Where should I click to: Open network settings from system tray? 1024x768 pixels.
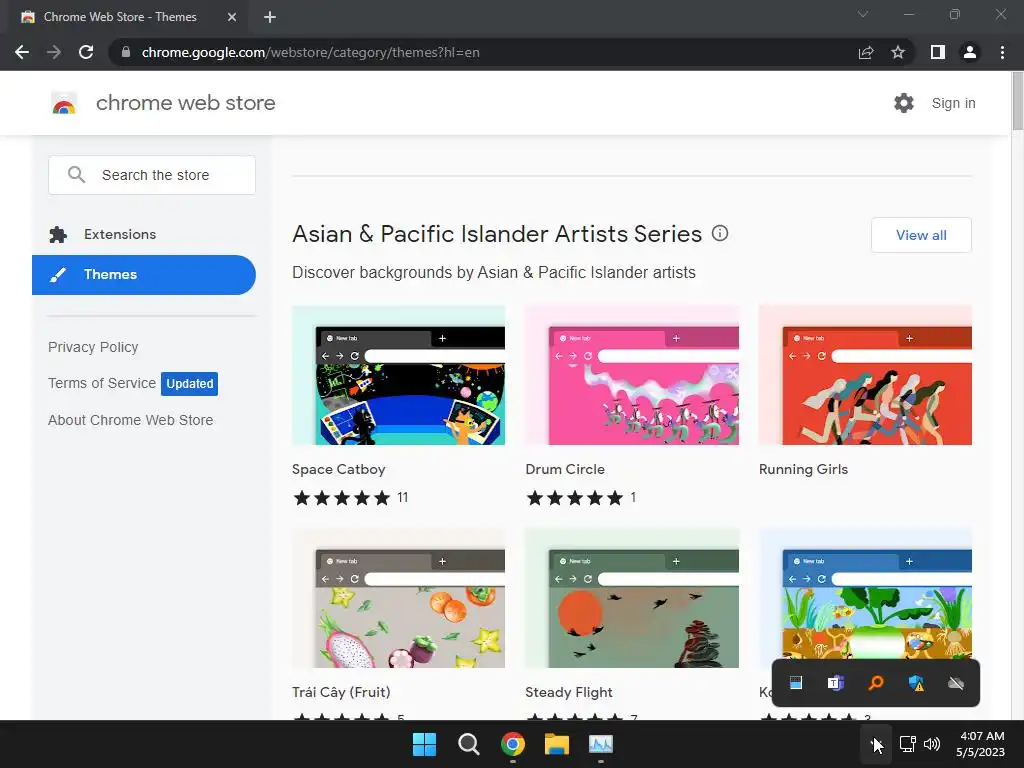coord(908,744)
